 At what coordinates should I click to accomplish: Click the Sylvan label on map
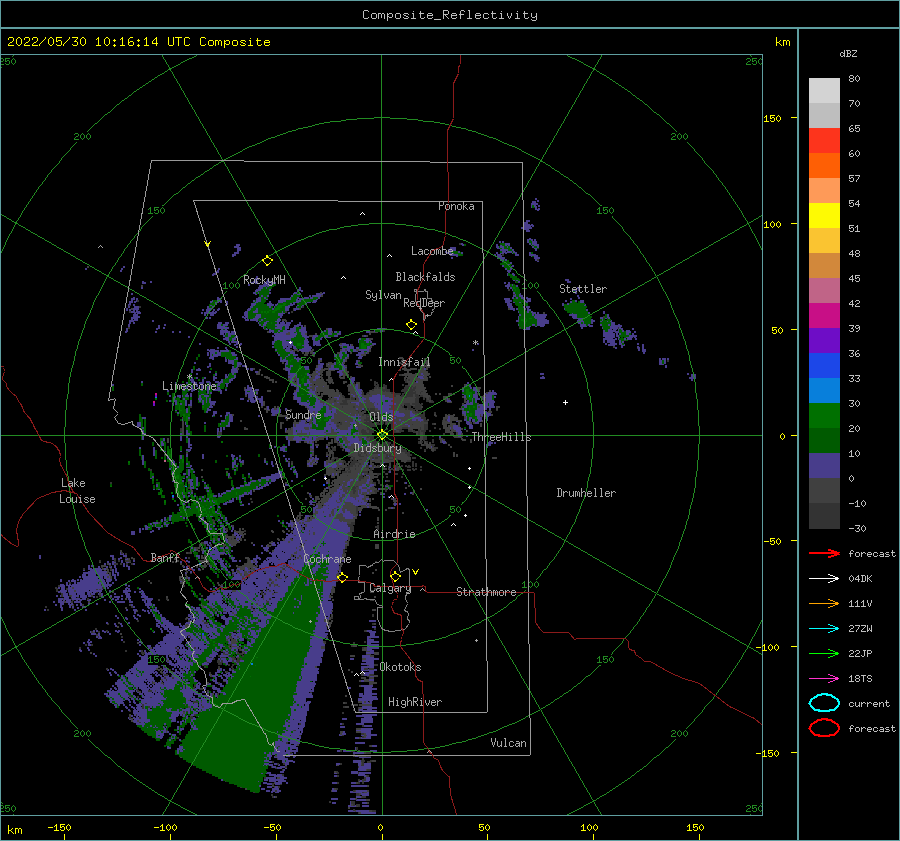pyautogui.click(x=383, y=295)
